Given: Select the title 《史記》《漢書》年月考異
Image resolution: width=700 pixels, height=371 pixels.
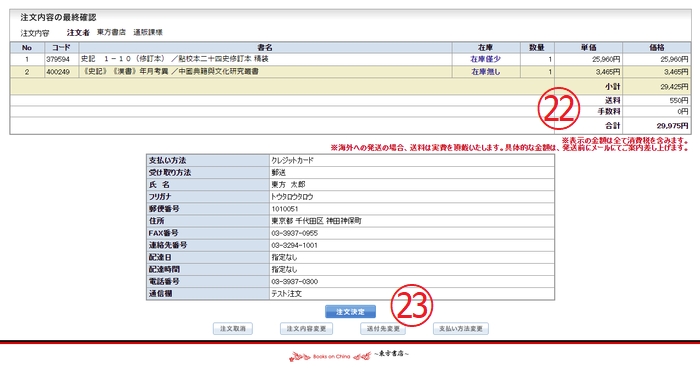Looking at the screenshot, I should [x=170, y=71].
